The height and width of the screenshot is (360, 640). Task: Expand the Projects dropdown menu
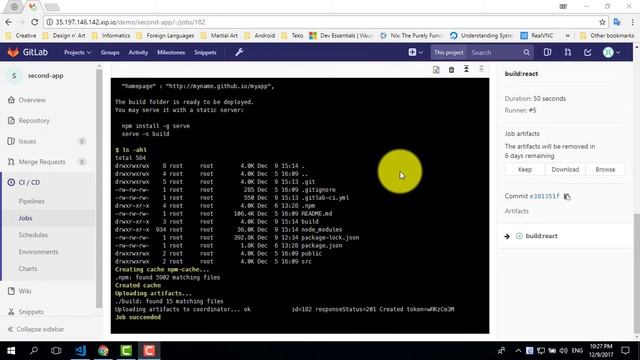(77, 52)
